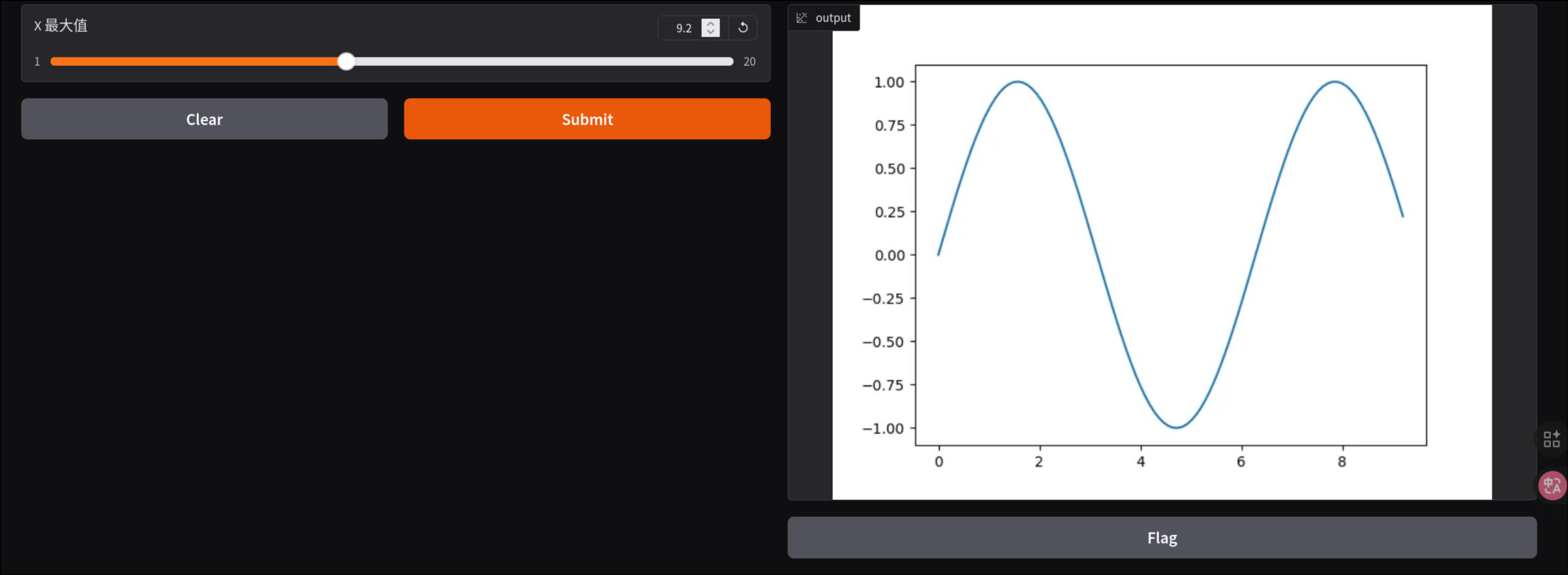The height and width of the screenshot is (575, 1568).
Task: Click the "X 最大值" slider label
Action: (x=61, y=25)
